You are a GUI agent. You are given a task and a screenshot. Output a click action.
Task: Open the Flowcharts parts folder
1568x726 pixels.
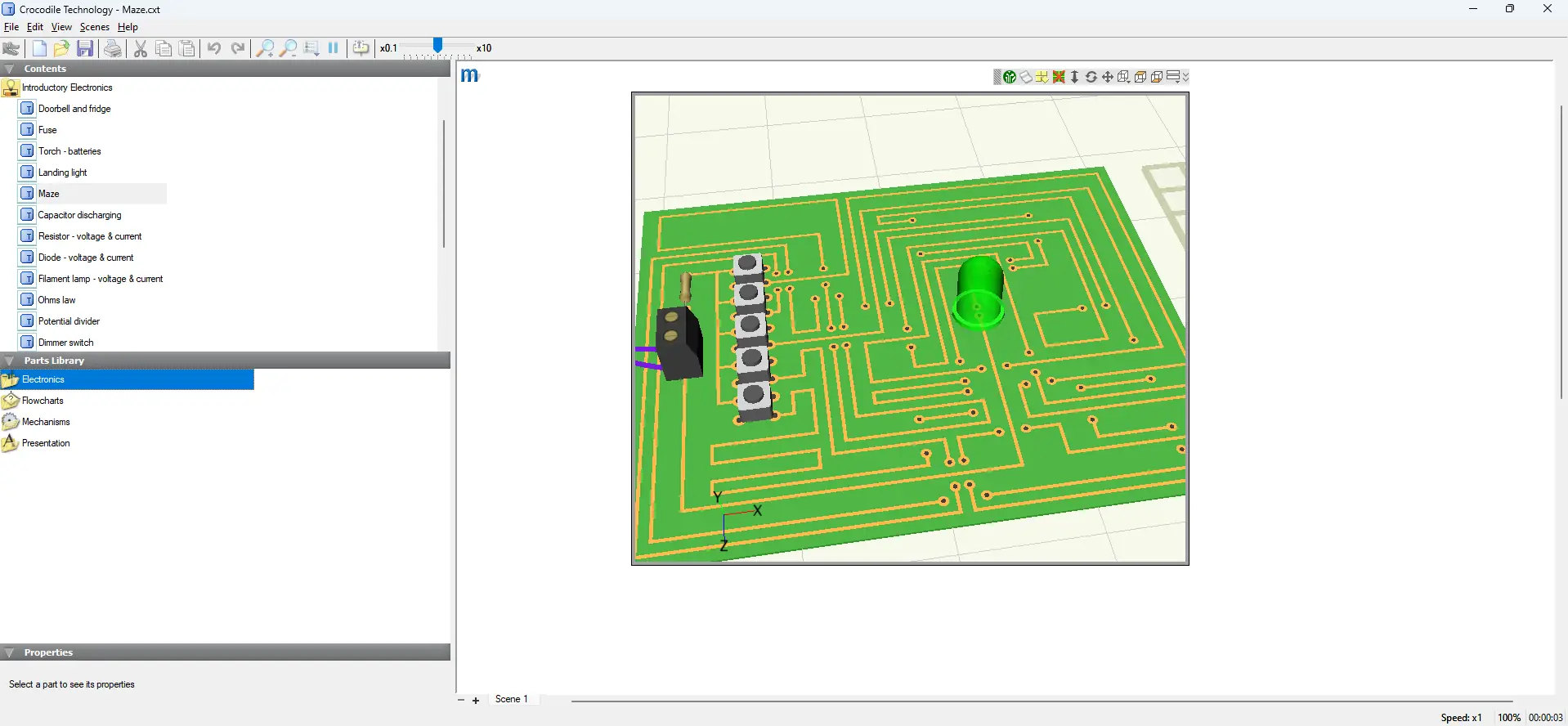[x=33, y=401]
